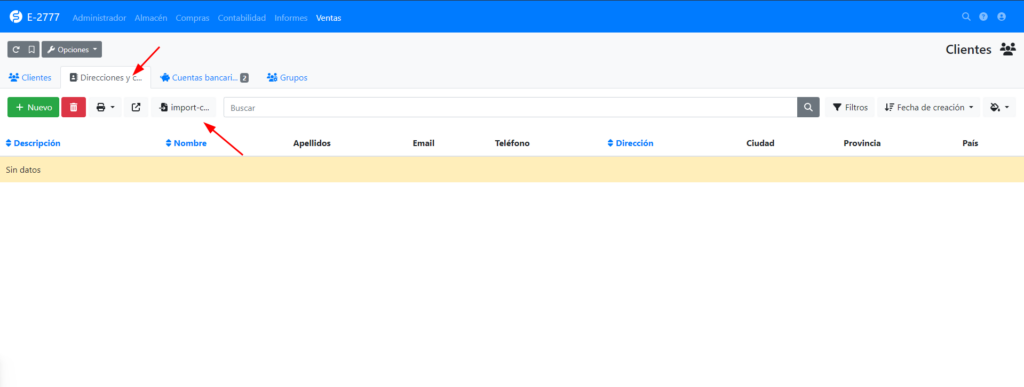Switch to the Grupos tab
Image resolution: width=1024 pixels, height=387 pixels.
pos(287,78)
